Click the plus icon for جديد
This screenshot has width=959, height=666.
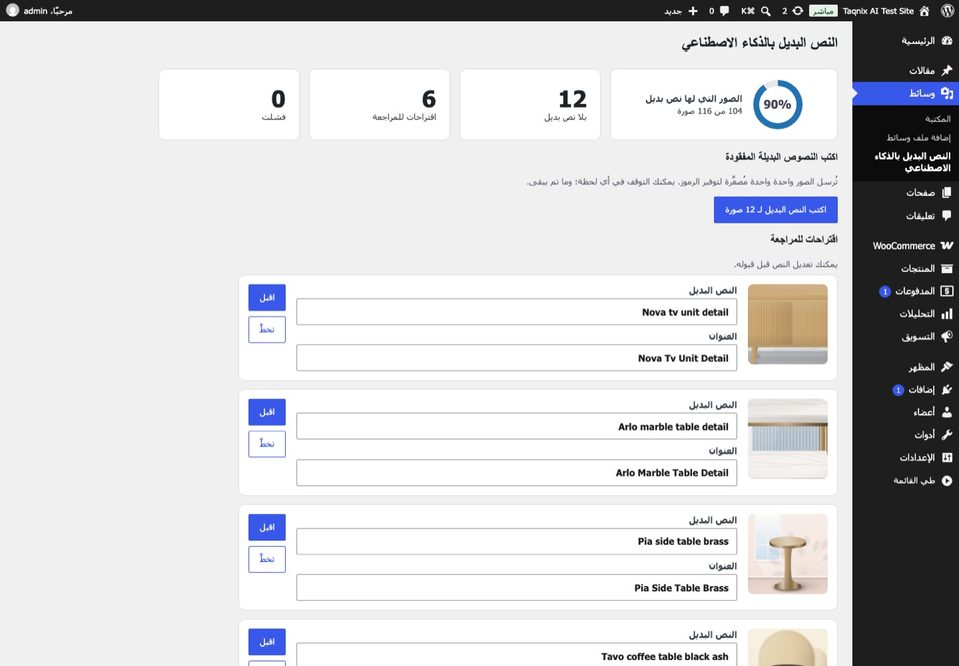tap(692, 10)
